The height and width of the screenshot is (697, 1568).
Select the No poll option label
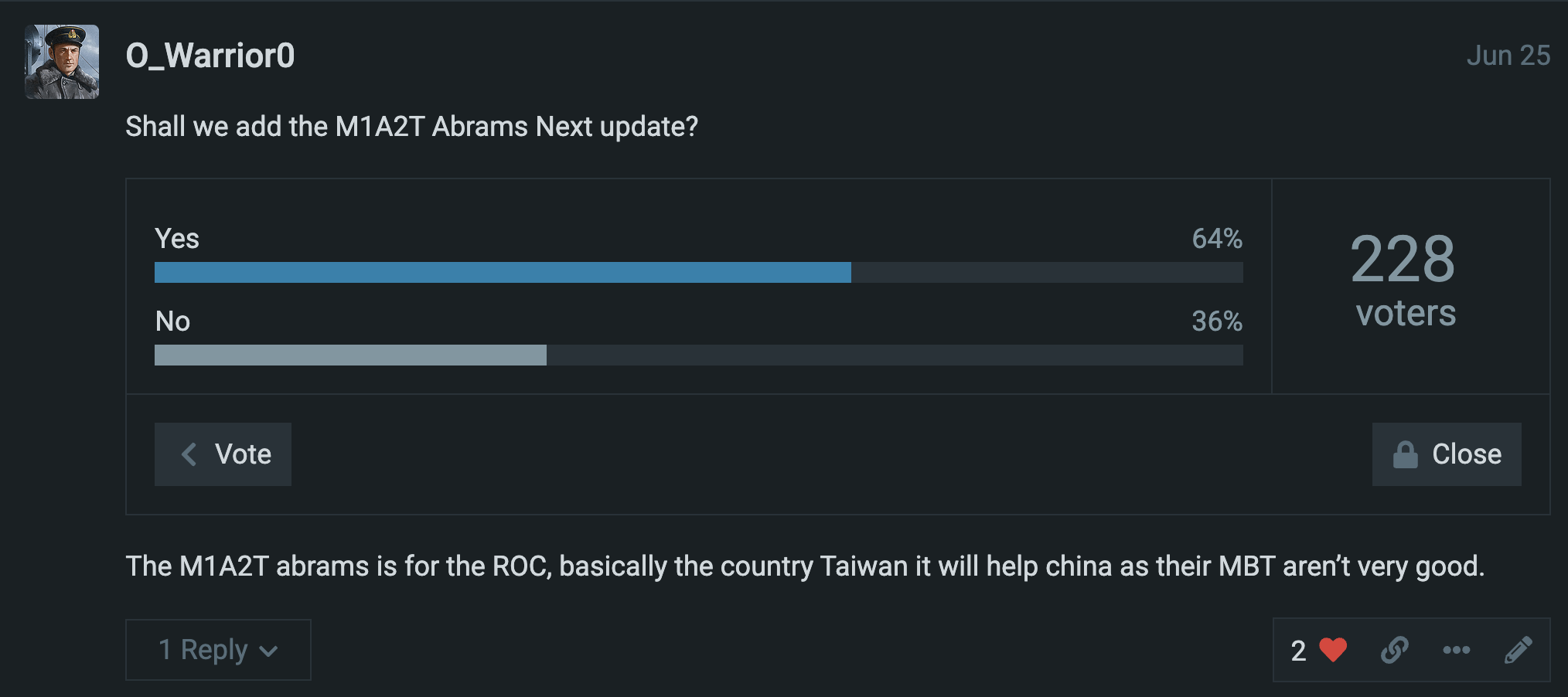pyautogui.click(x=172, y=321)
